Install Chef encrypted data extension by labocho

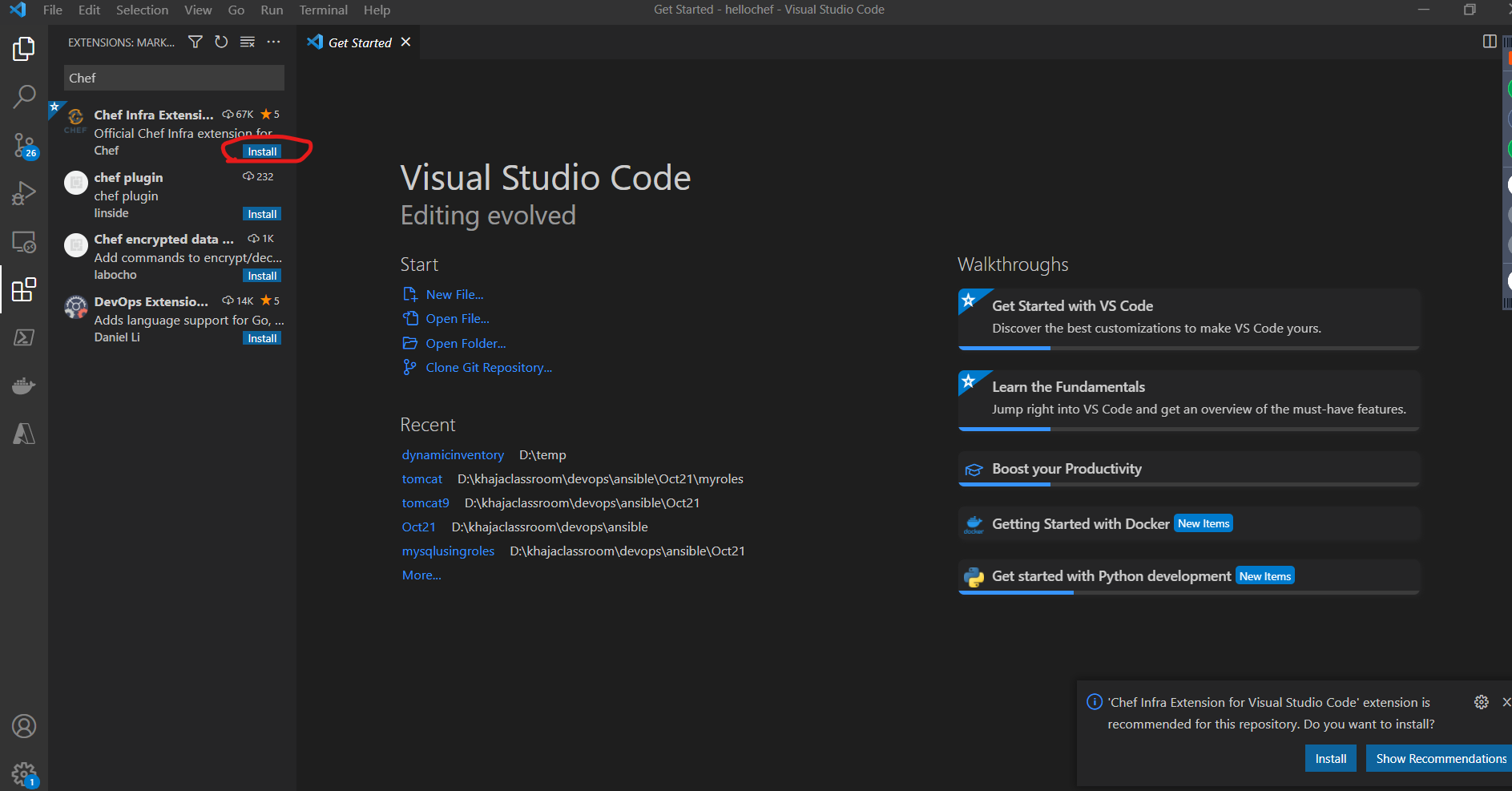[x=262, y=276]
